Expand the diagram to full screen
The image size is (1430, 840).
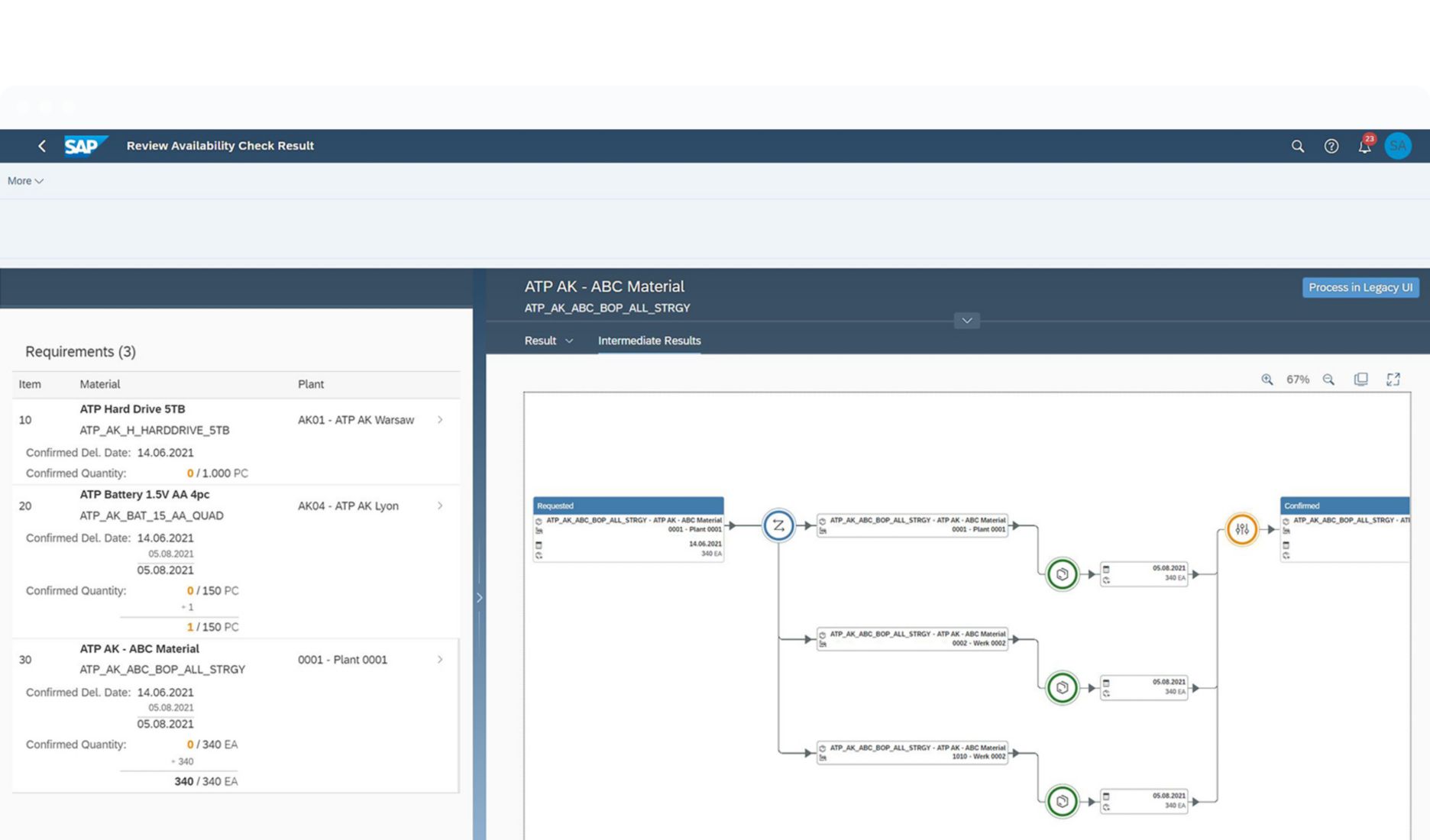click(x=1393, y=379)
